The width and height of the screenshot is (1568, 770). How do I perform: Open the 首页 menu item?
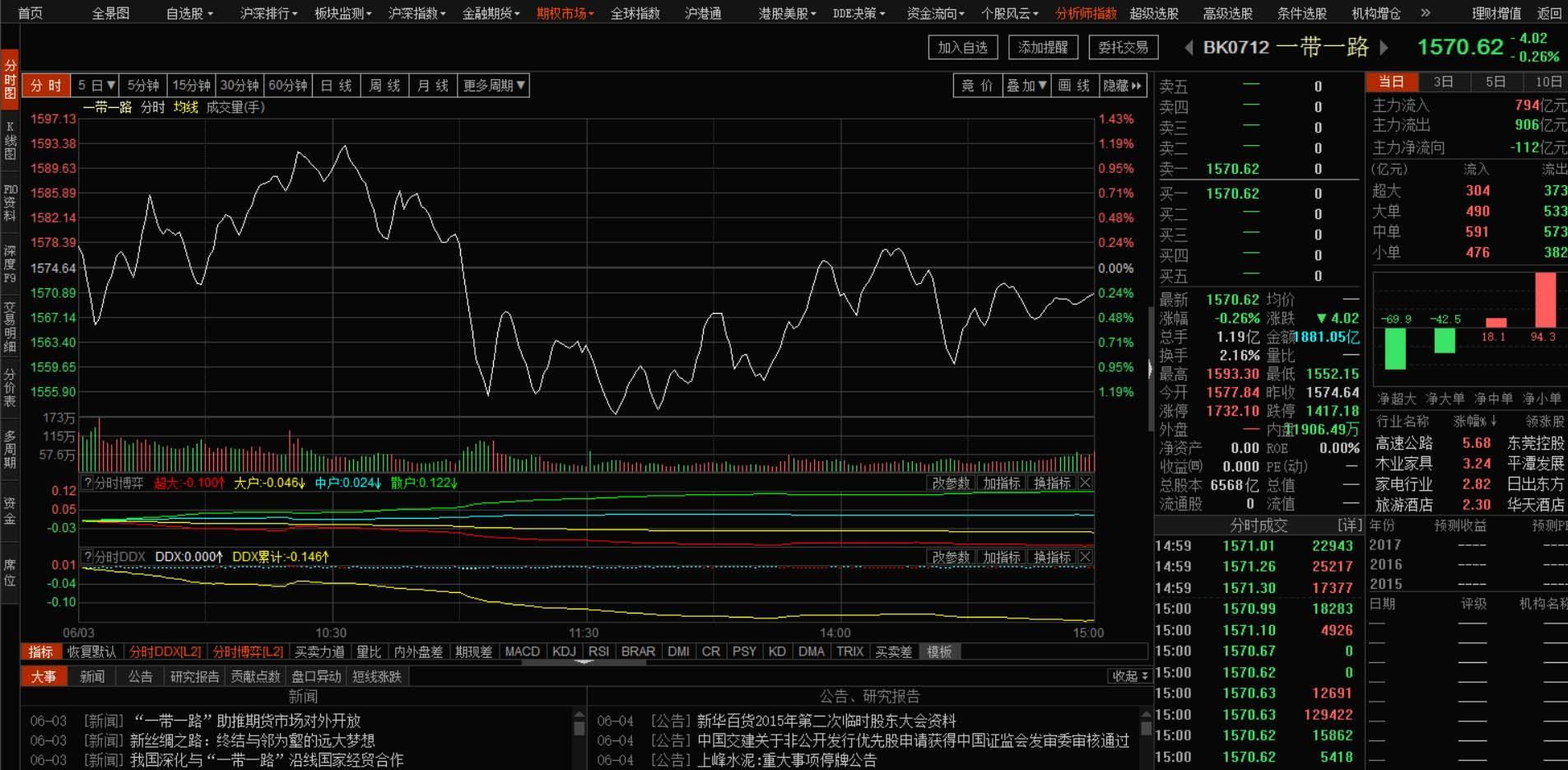click(x=30, y=13)
